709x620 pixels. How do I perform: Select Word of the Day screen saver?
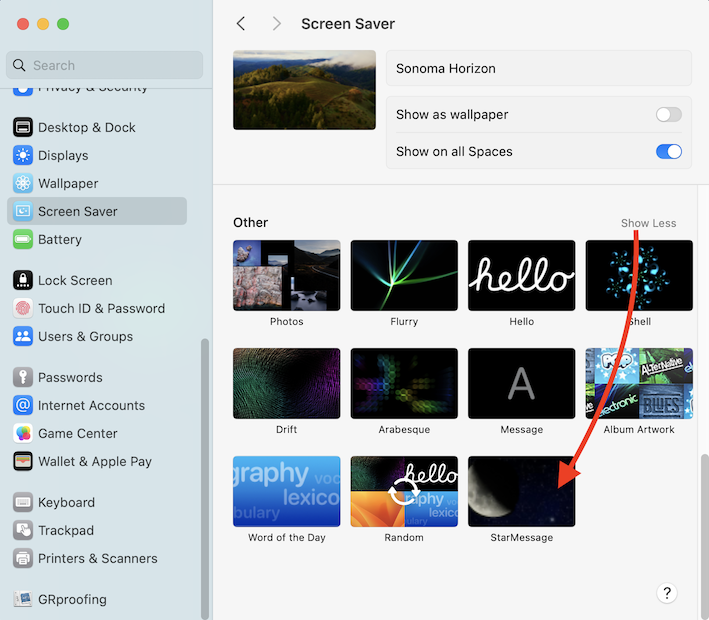tap(287, 492)
